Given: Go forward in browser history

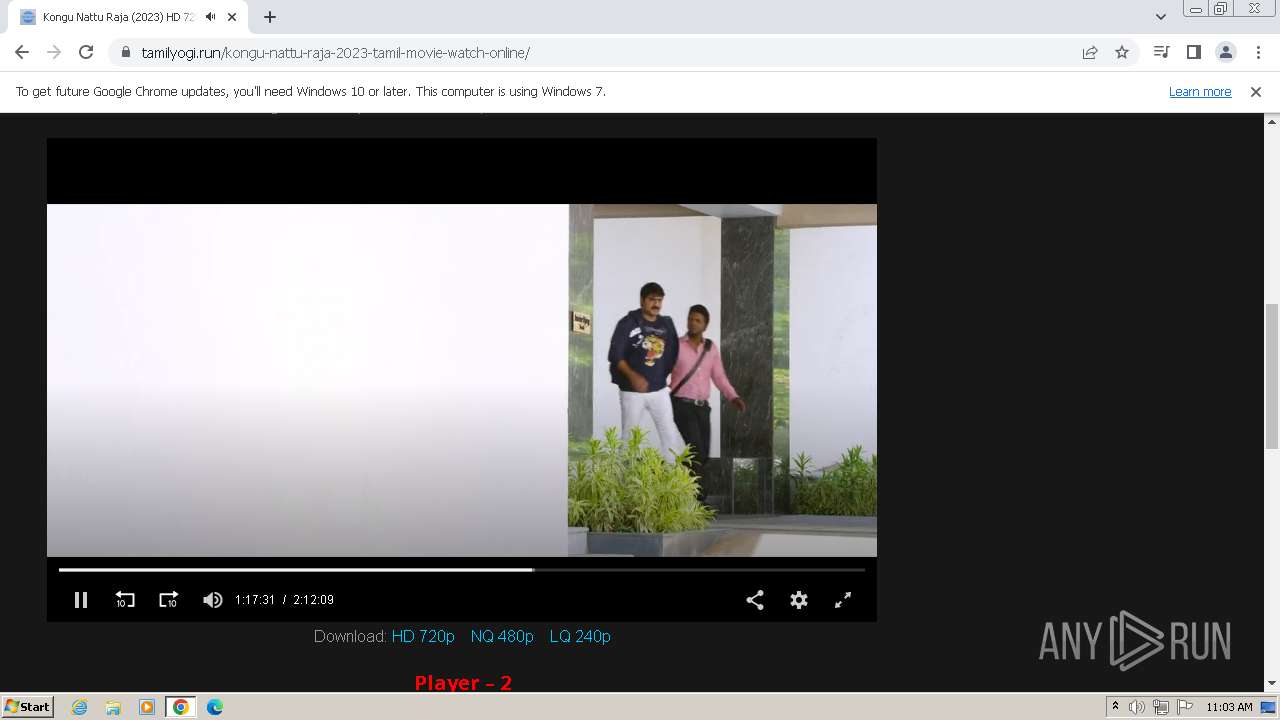Looking at the screenshot, I should (54, 53).
